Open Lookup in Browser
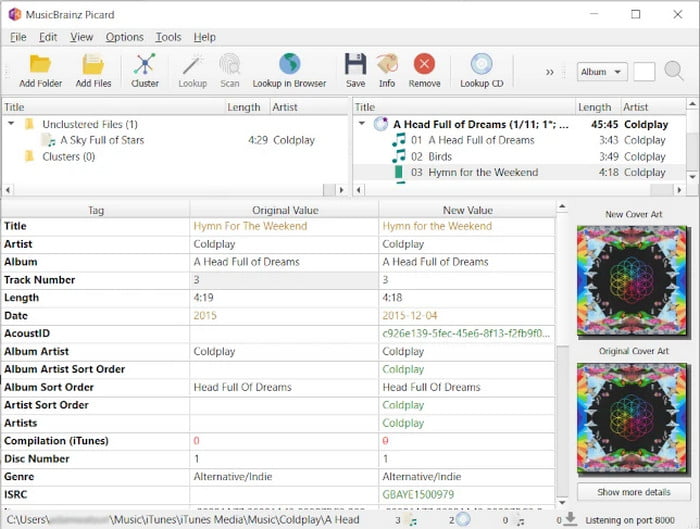The width and height of the screenshot is (700, 529). point(289,67)
